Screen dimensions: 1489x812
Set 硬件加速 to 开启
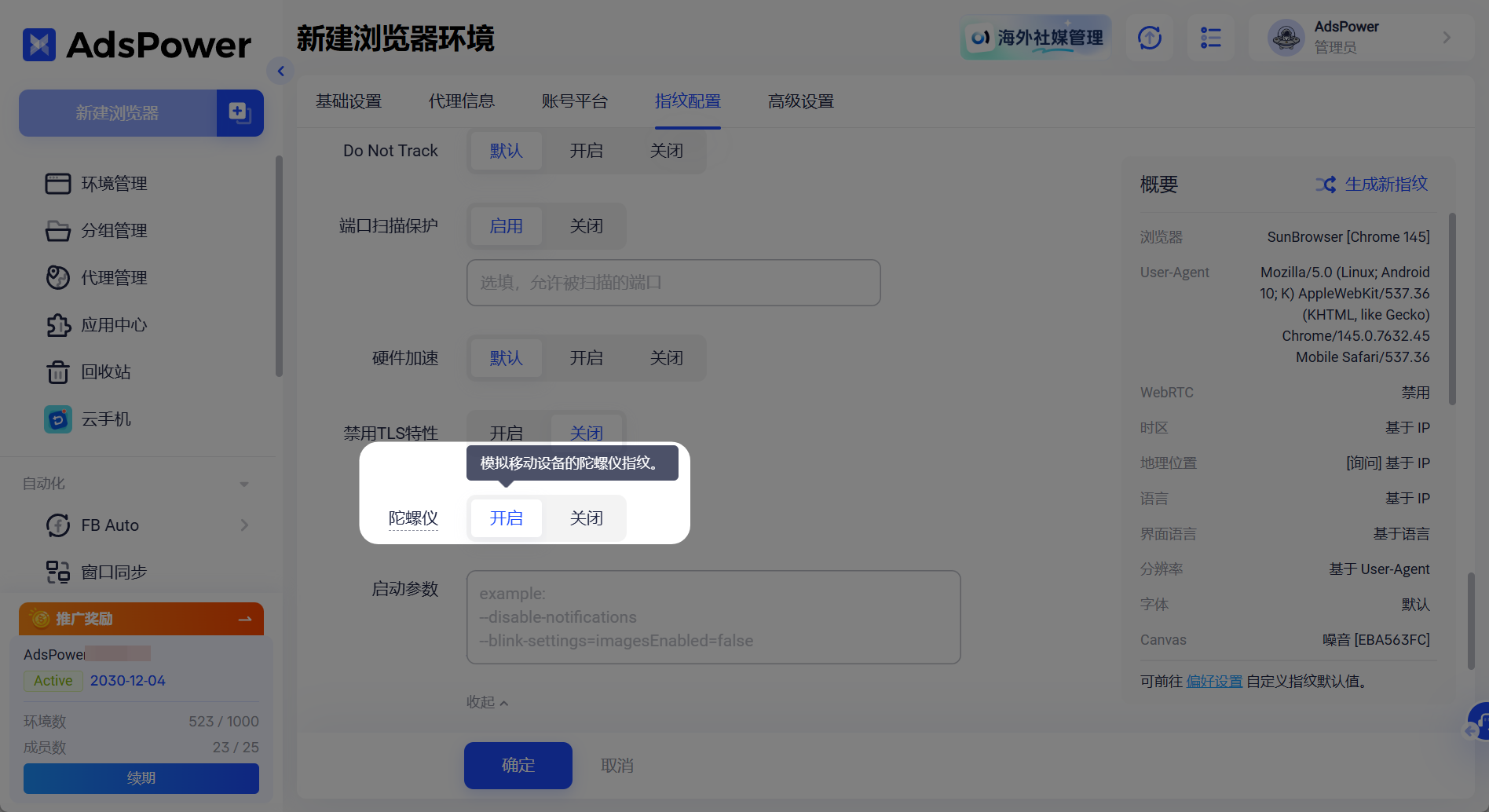click(x=587, y=358)
